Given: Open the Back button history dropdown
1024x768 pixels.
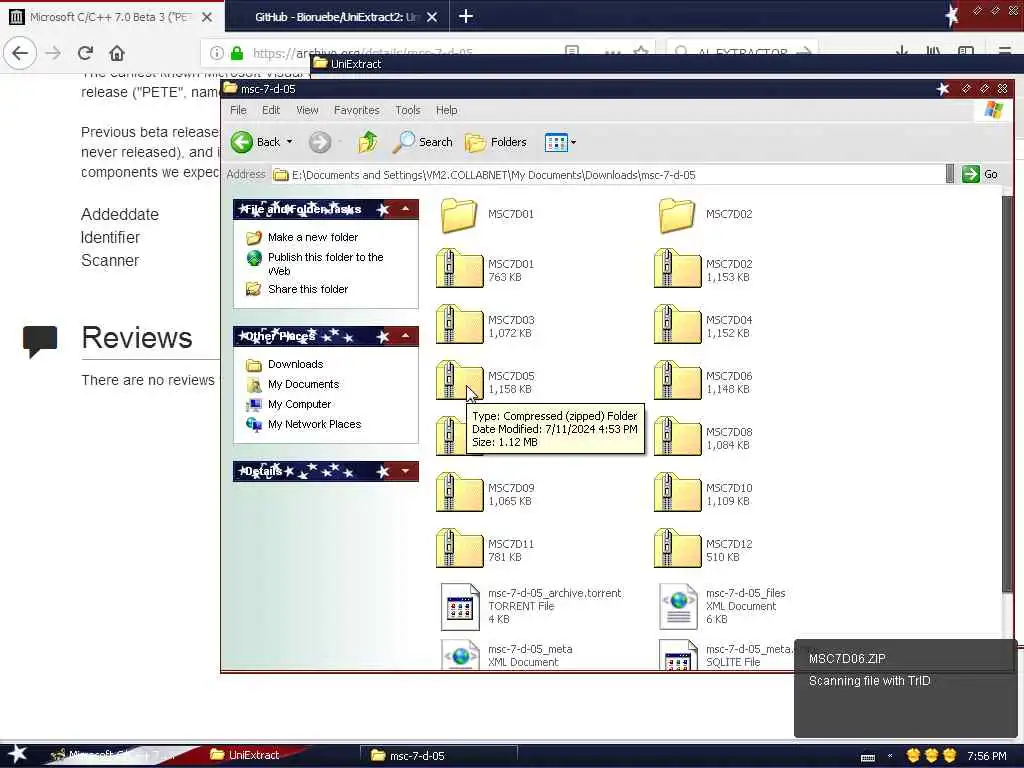Looking at the screenshot, I should pos(289,142).
